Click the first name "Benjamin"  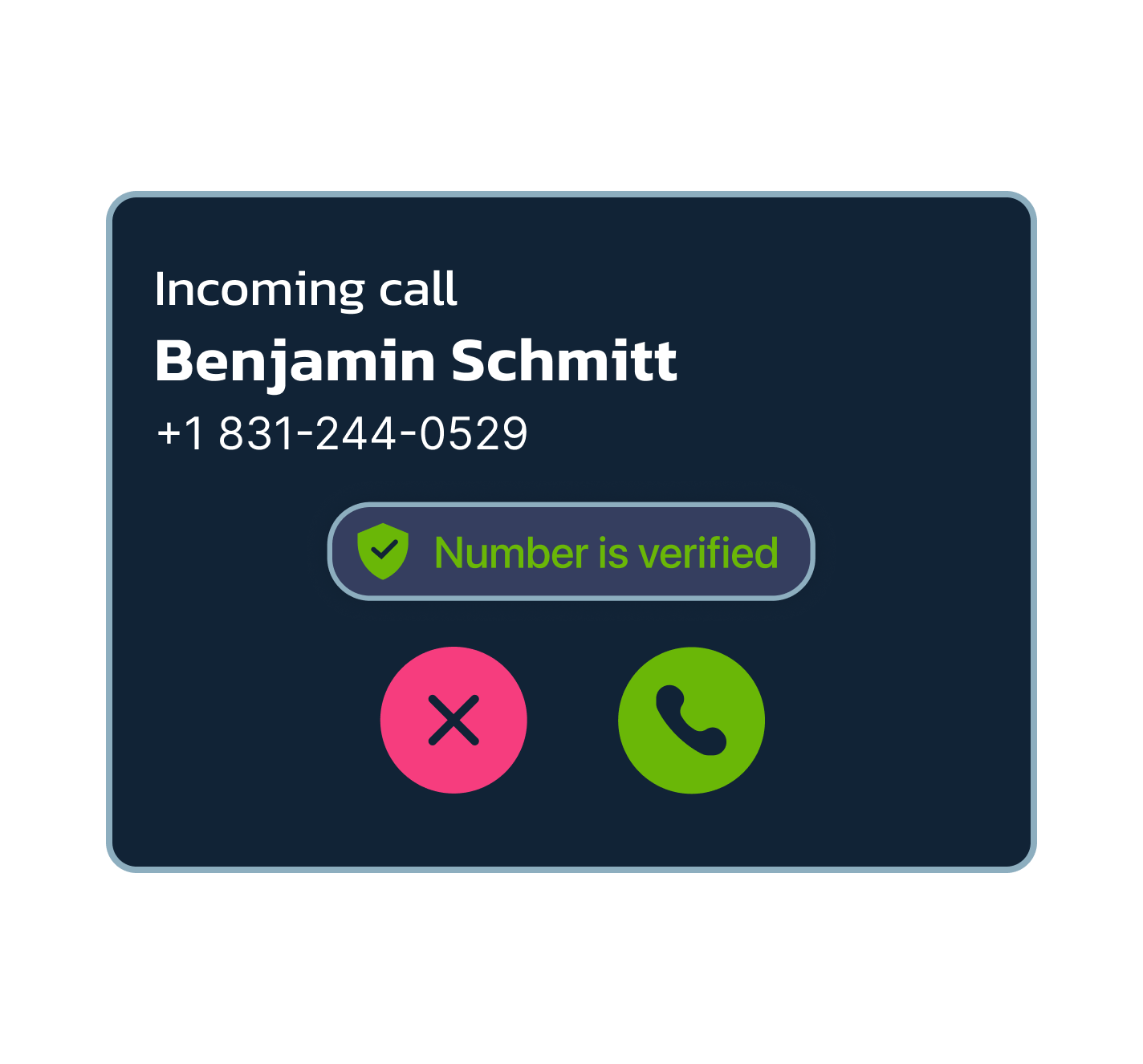pyautogui.click(x=295, y=361)
